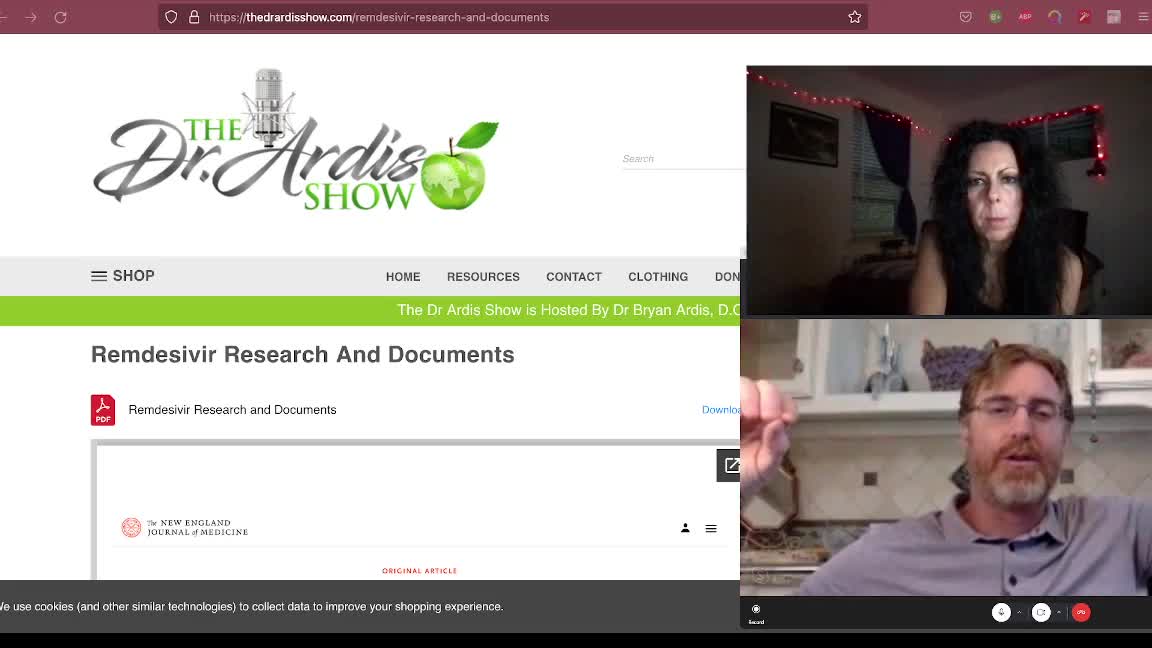Screen dimensions: 1152x648
Task: Toggle the microphone in call controls
Action: 1001,612
